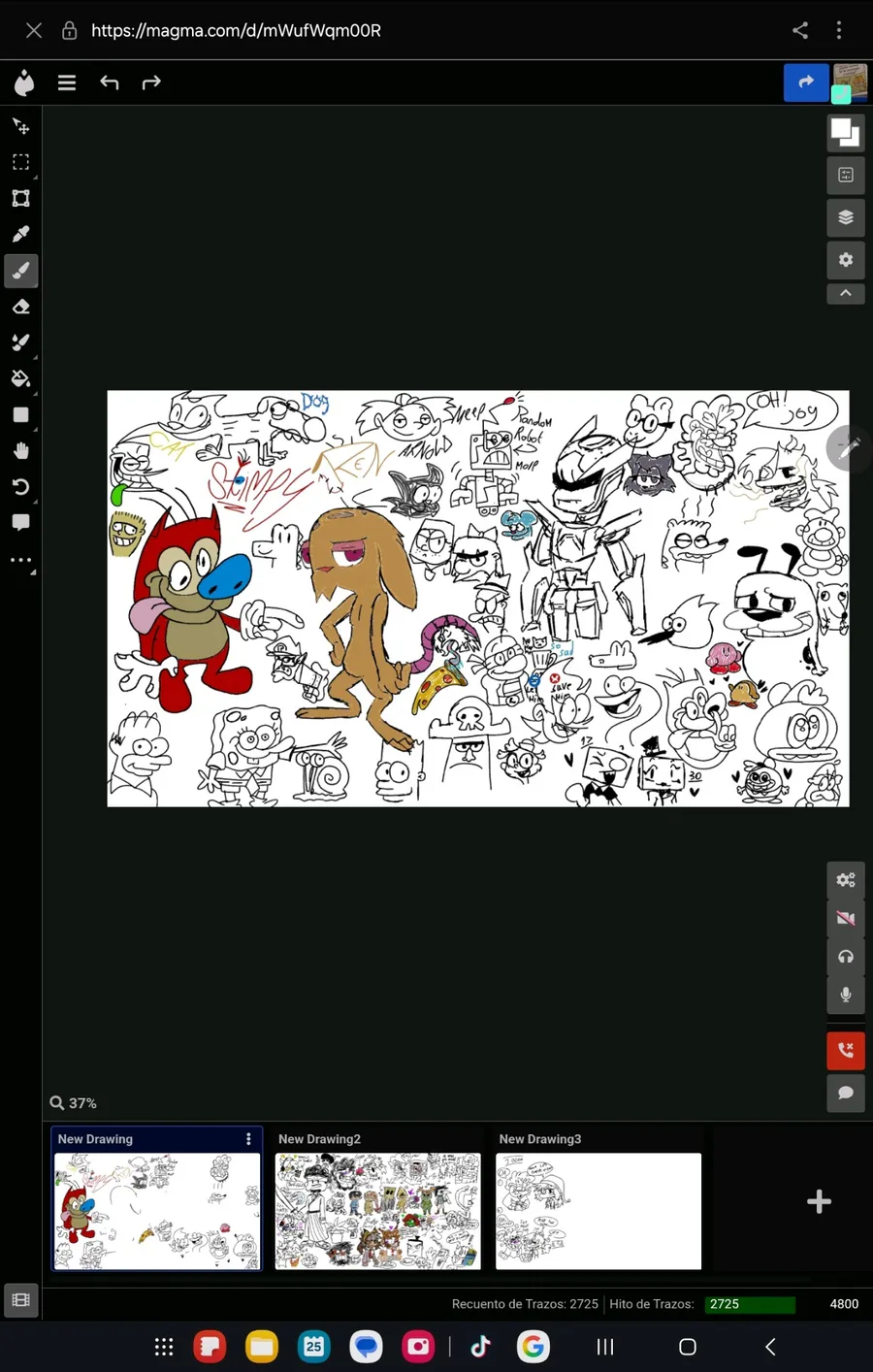Select the Eraser tool
This screenshot has width=873, height=1372.
point(20,307)
